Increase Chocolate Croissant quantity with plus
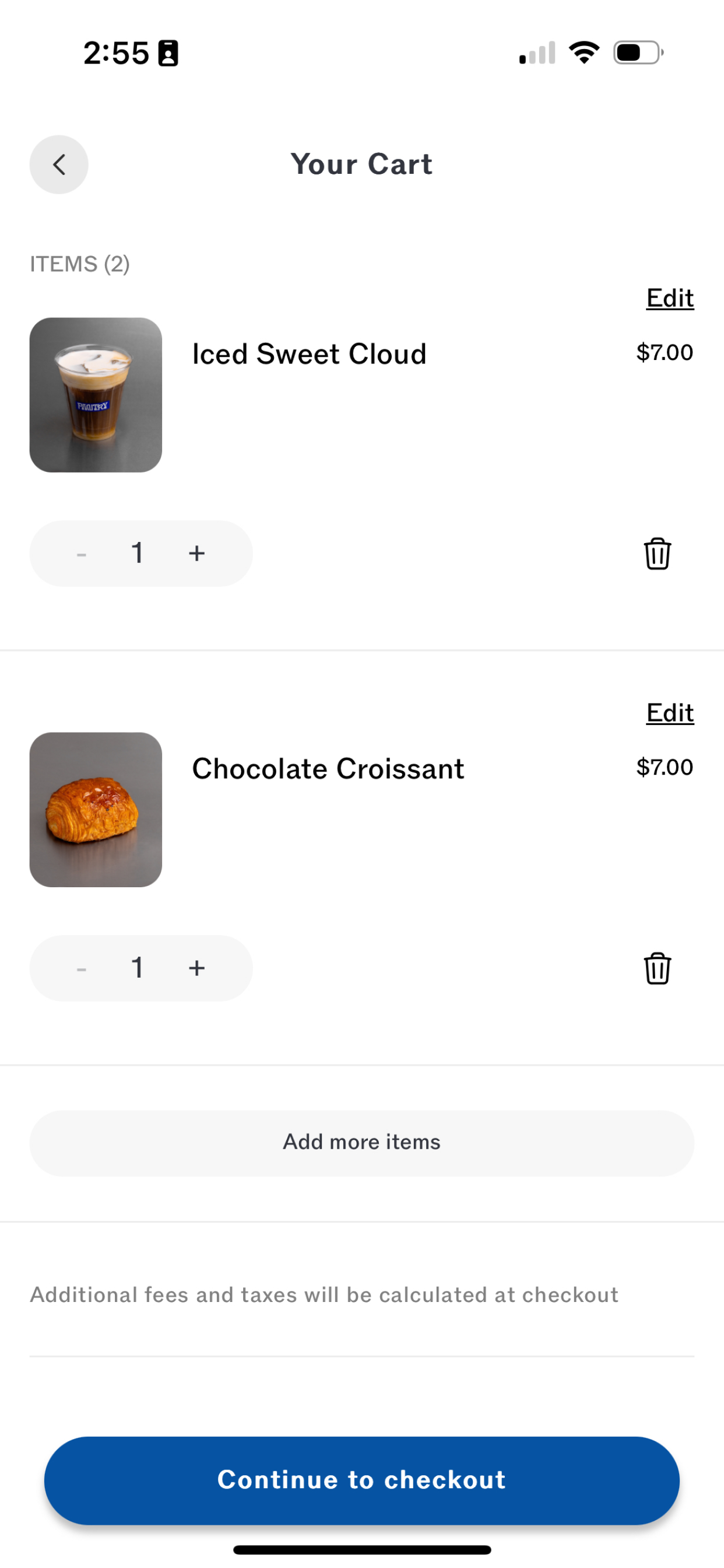Viewport: 724px width, 1568px height. pos(196,968)
